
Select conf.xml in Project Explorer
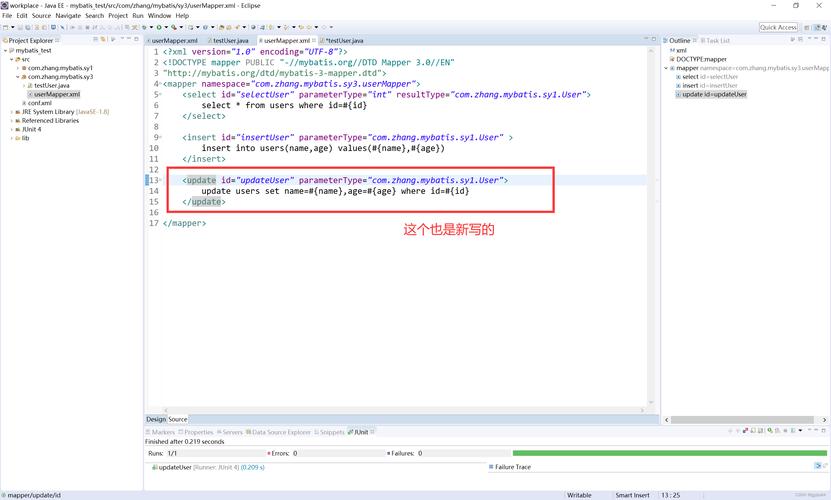click(x=39, y=103)
